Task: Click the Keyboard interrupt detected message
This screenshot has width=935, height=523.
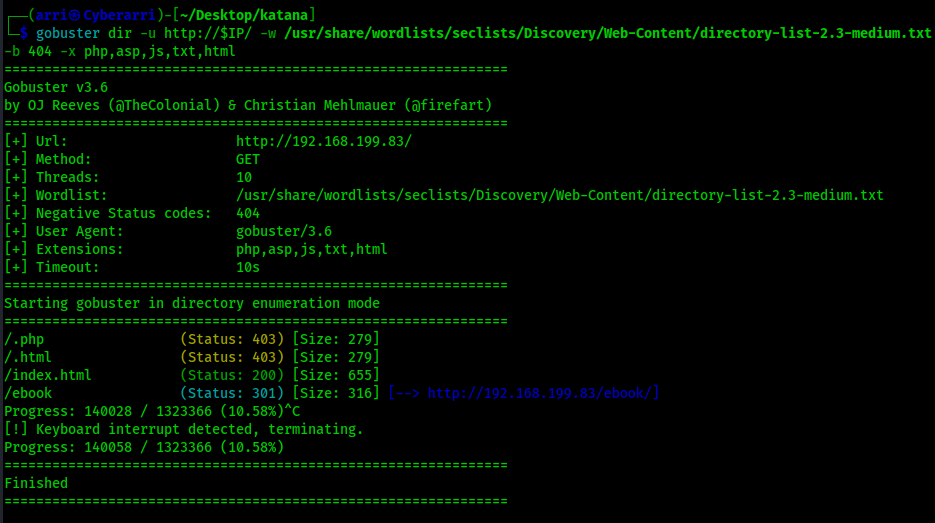Action: coord(184,429)
